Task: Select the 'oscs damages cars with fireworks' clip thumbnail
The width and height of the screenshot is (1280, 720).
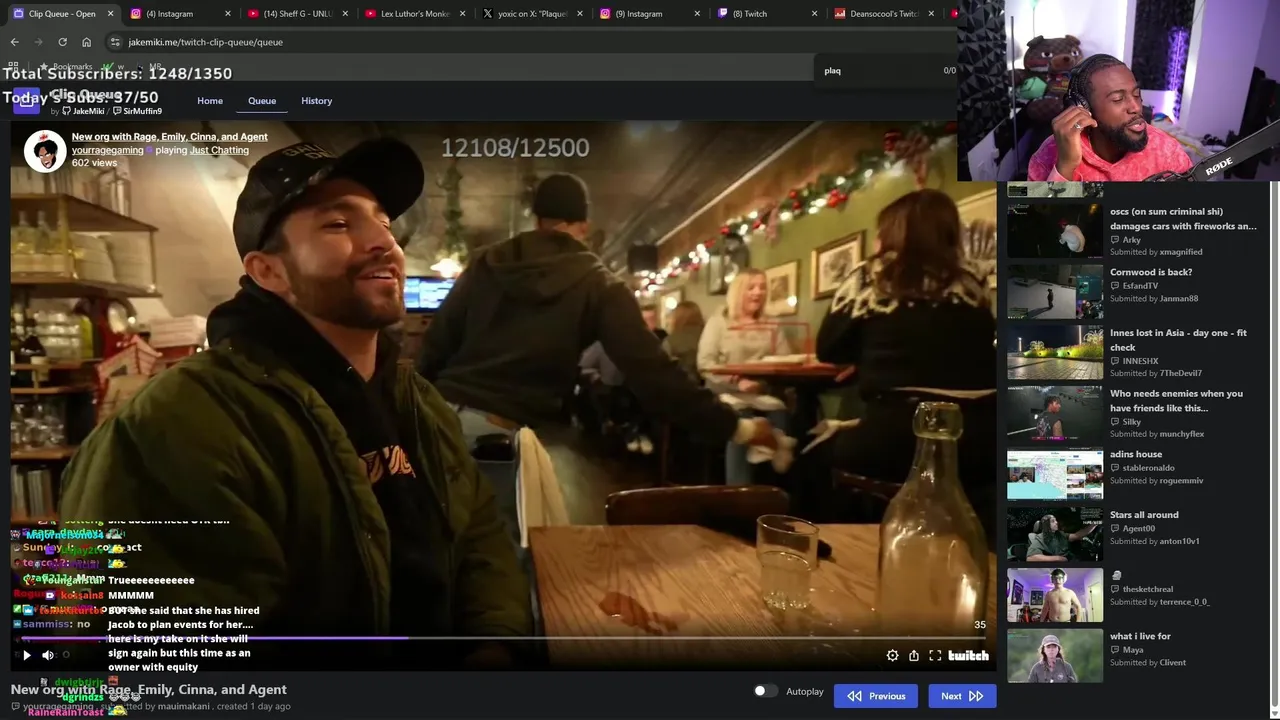Action: point(1055,230)
